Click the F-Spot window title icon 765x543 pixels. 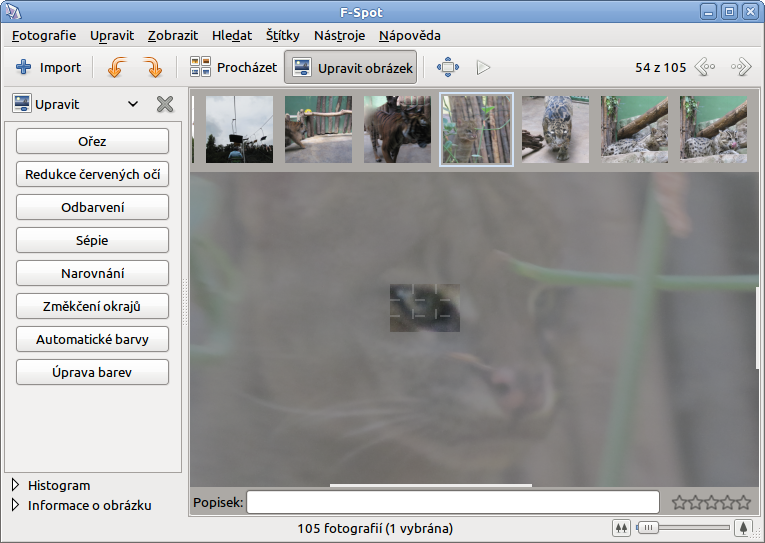pyautogui.click(x=13, y=12)
